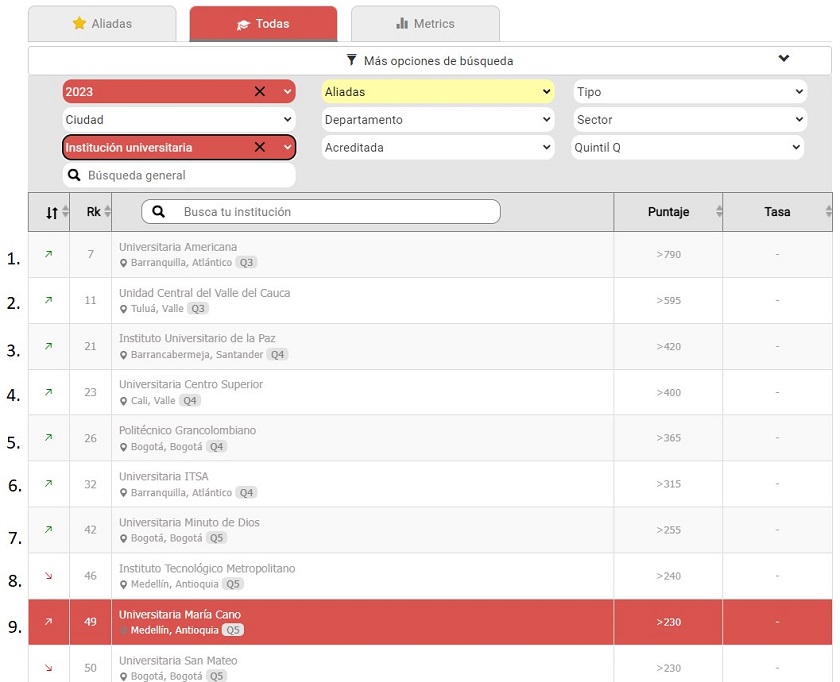Screen dimensions: 840x682
Task: Click Instituto Tecnológico Metropolitano's red down arrow
Action: coord(49,576)
